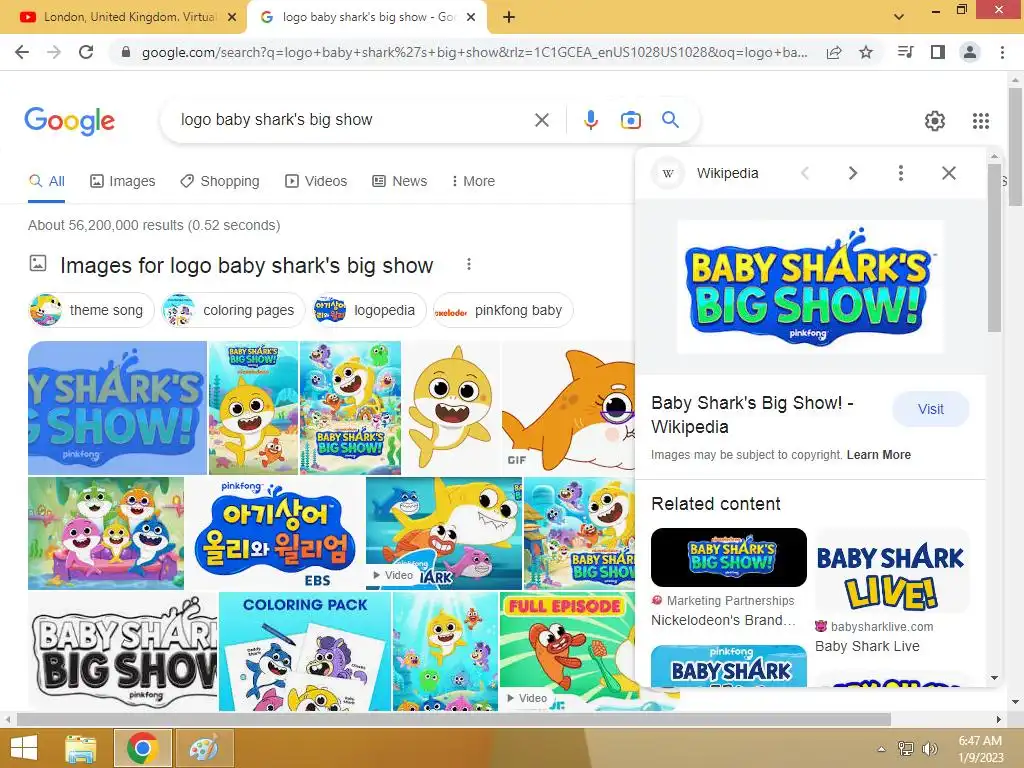Image resolution: width=1024 pixels, height=768 pixels.
Task: Submit search with magnifier icon
Action: (x=670, y=120)
